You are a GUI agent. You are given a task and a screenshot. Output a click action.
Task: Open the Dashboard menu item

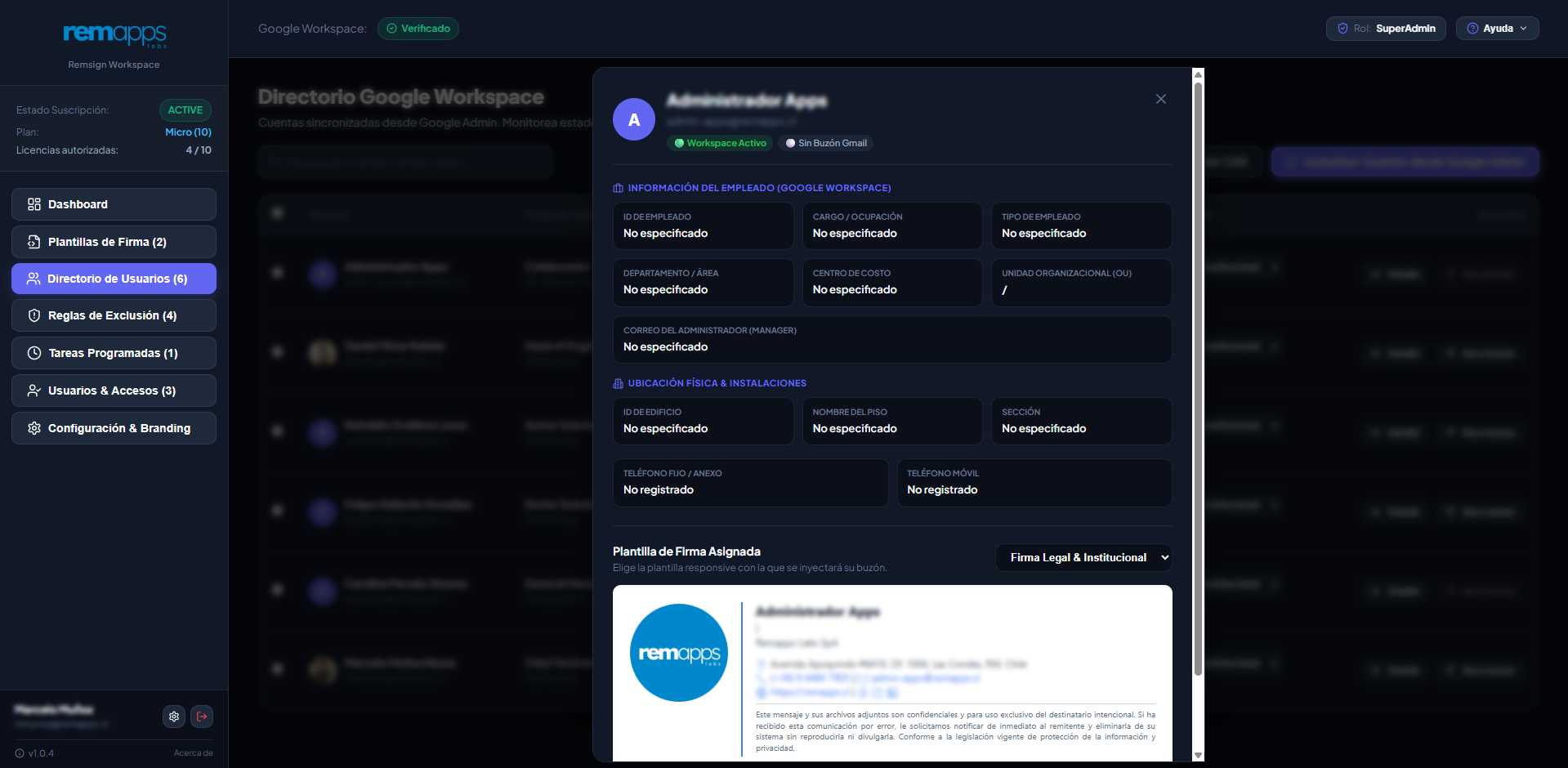(114, 204)
